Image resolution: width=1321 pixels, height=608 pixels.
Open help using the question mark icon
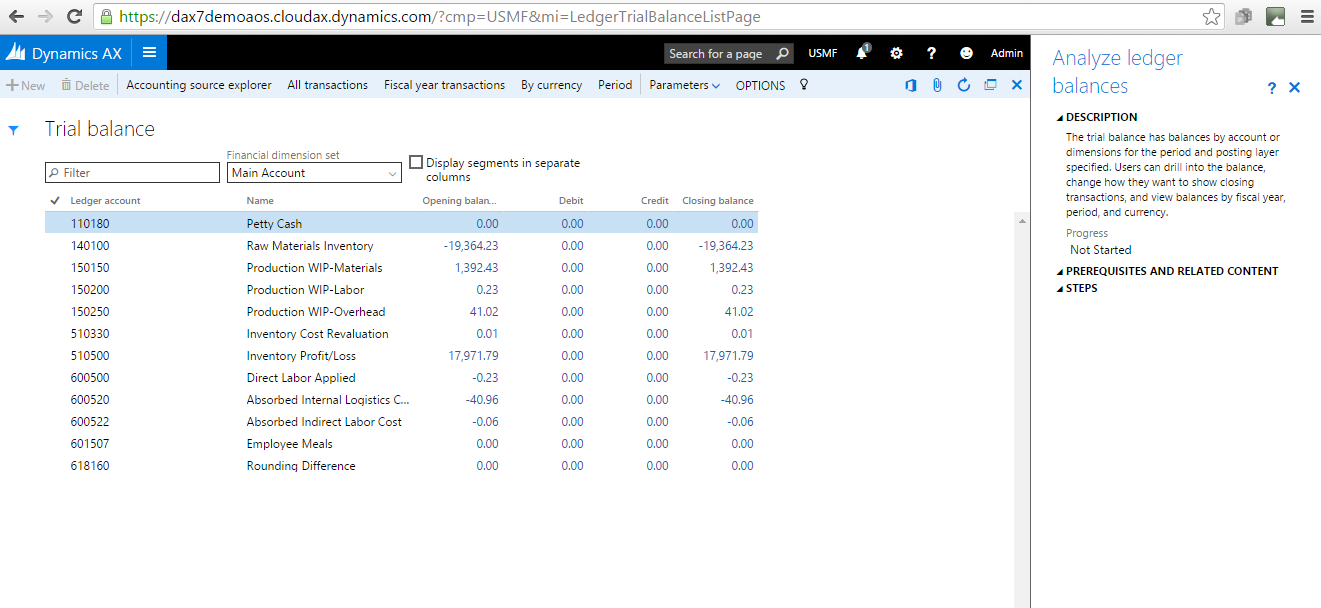pyautogui.click(x=931, y=53)
